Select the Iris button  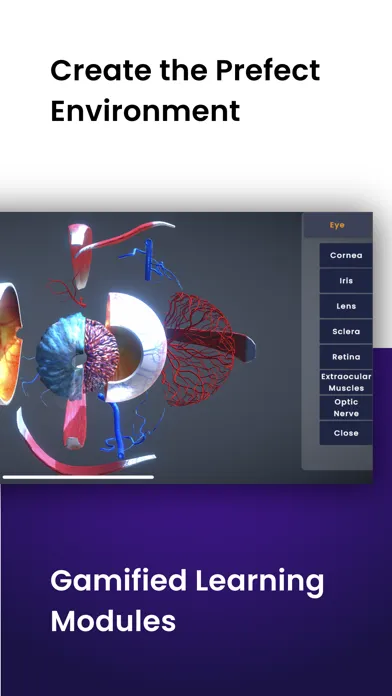tap(346, 281)
